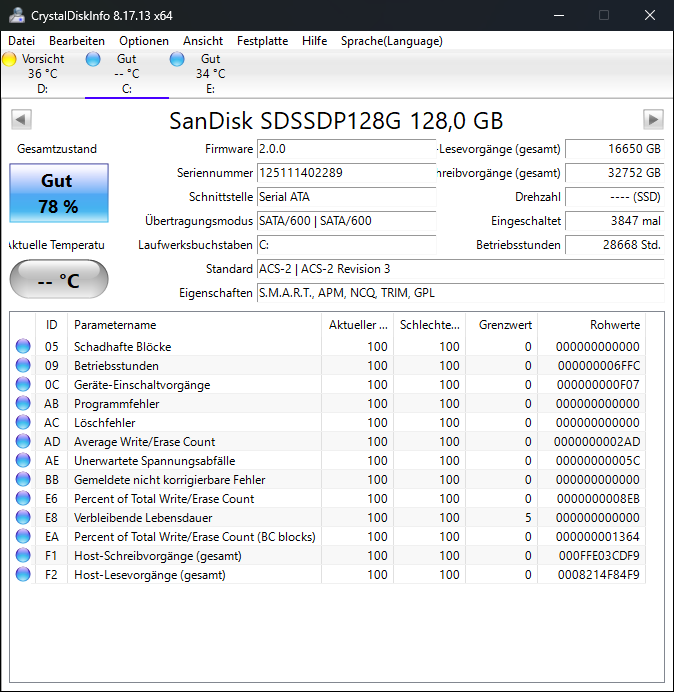Click status icon of Average Write/Erase Count row
This screenshot has height=692, width=674.
pos(23,441)
